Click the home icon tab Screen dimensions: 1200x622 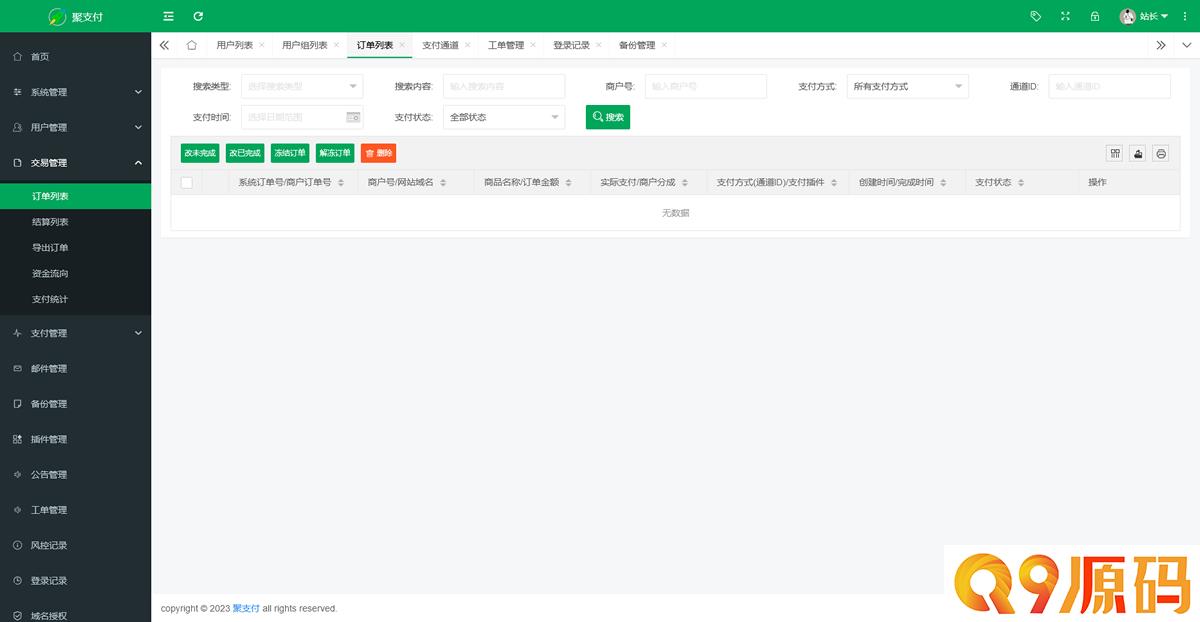191,45
